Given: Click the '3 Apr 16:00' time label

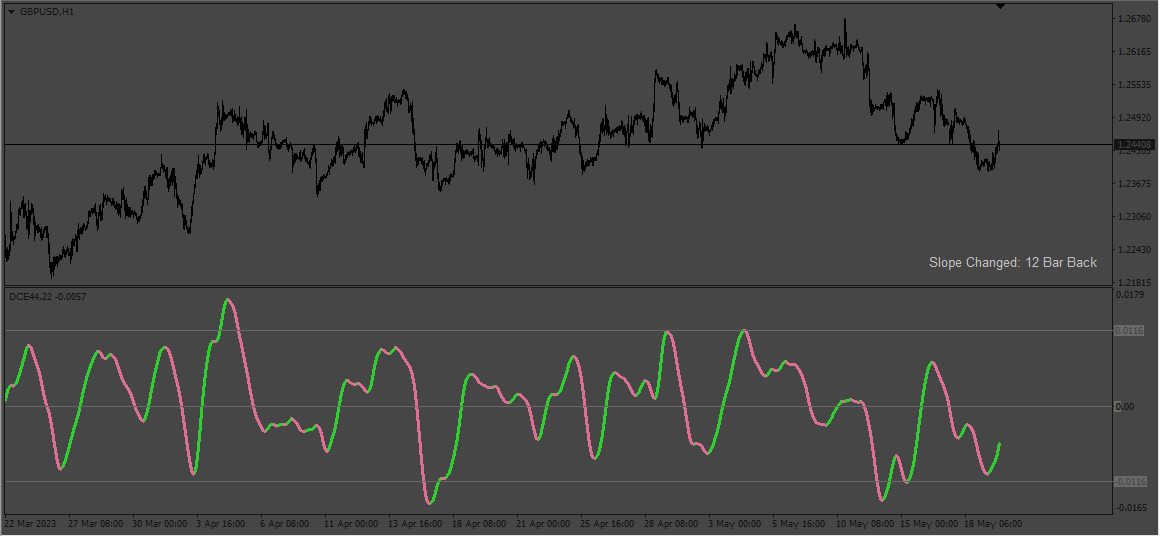Looking at the screenshot, I should click(x=220, y=524).
